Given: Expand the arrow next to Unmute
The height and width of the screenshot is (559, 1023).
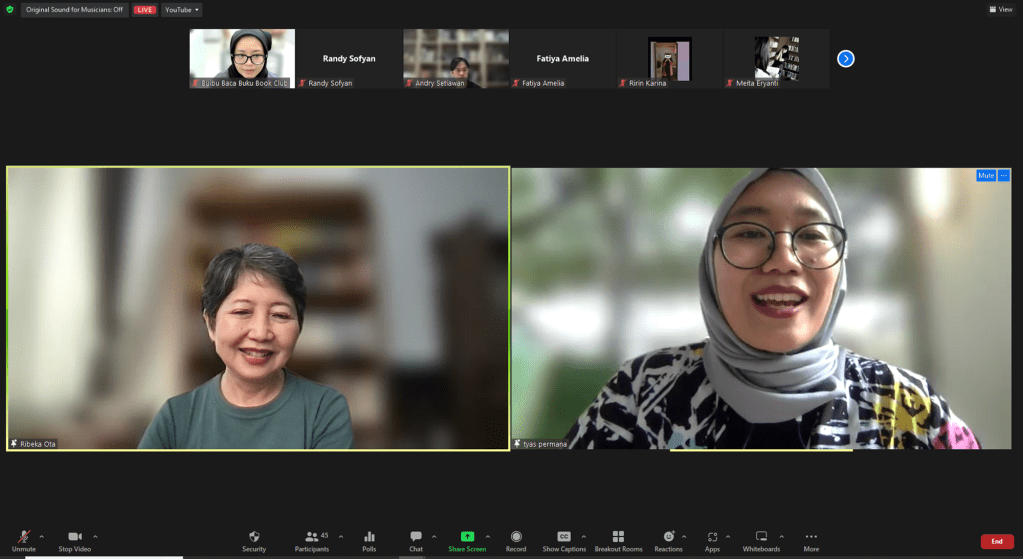Looking at the screenshot, I should (x=41, y=537).
